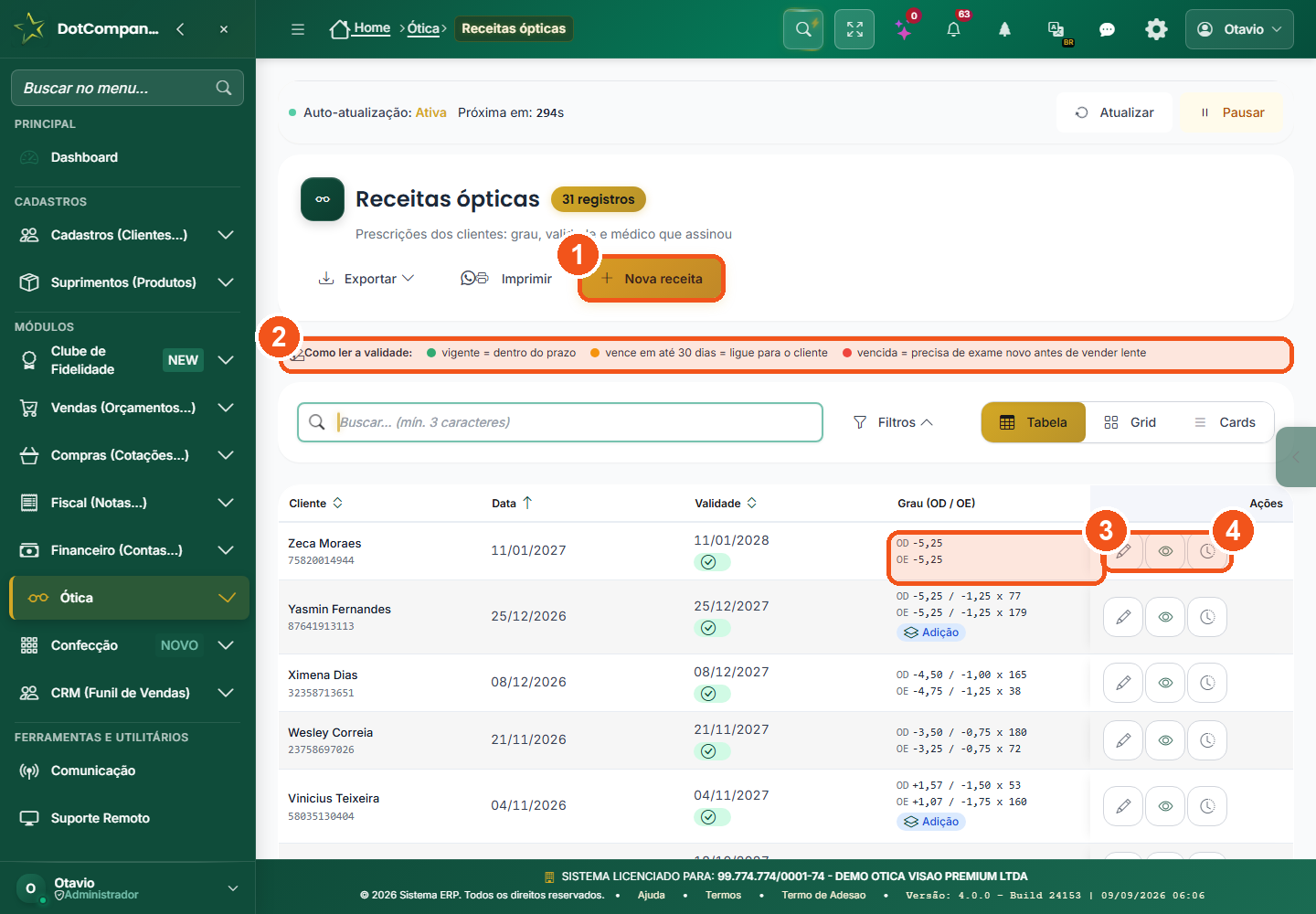Click Atualizar refresh button

pyautogui.click(x=1114, y=112)
